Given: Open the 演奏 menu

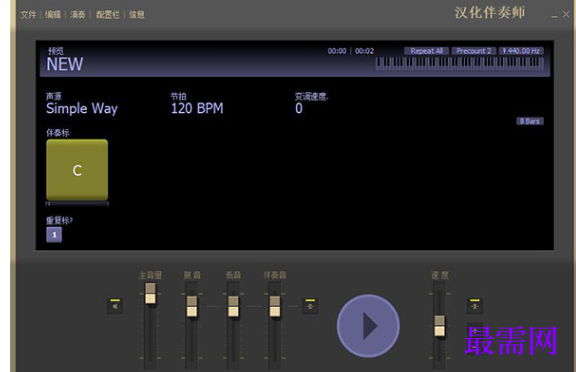Looking at the screenshot, I should click(78, 15).
